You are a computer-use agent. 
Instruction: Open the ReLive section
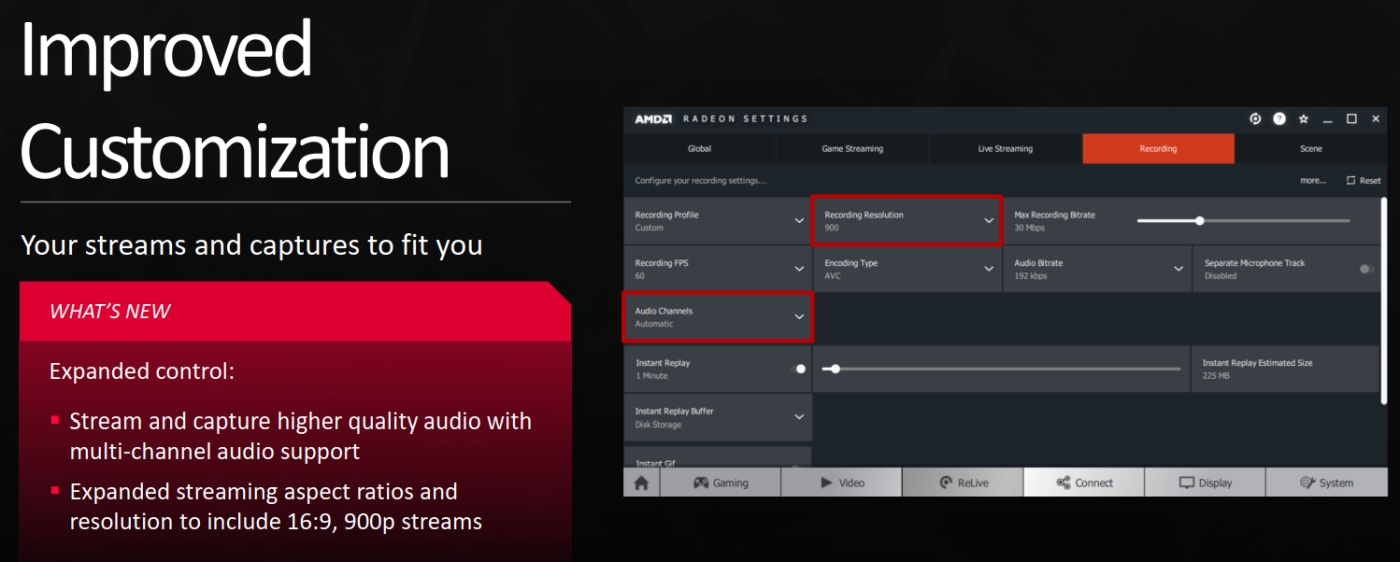coord(963,482)
